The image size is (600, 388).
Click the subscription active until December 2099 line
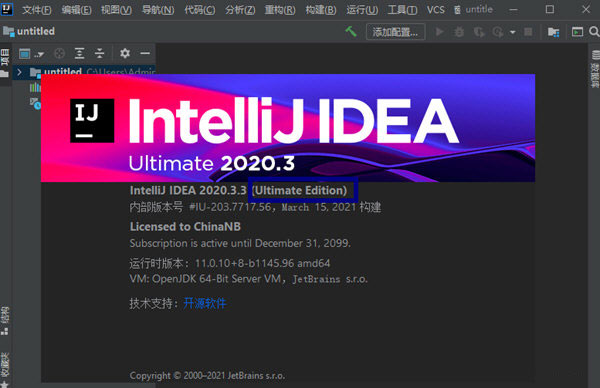[240, 243]
